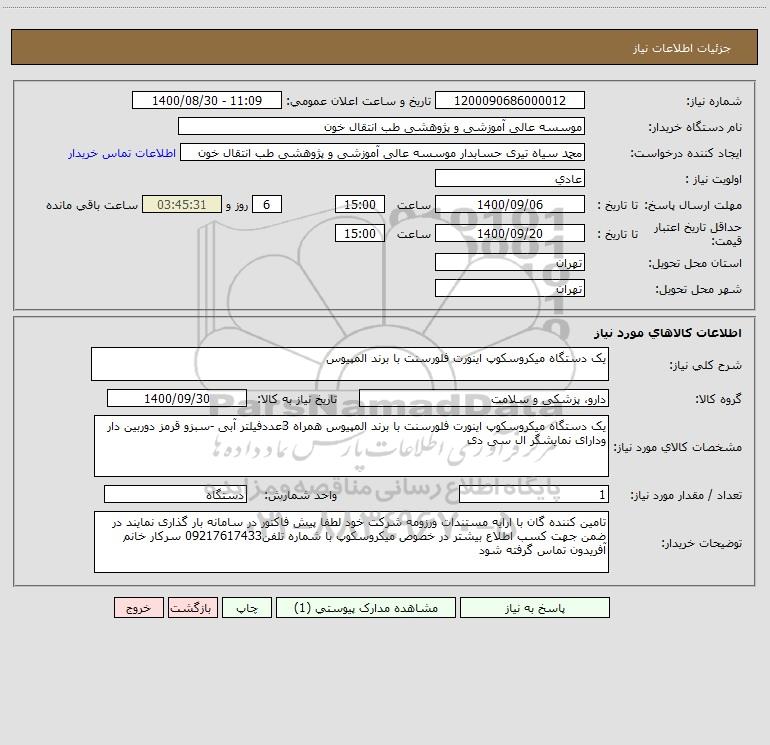Open مشاهده مدارک پیوستی (1) button
This screenshot has width=770, height=745.
366,608
